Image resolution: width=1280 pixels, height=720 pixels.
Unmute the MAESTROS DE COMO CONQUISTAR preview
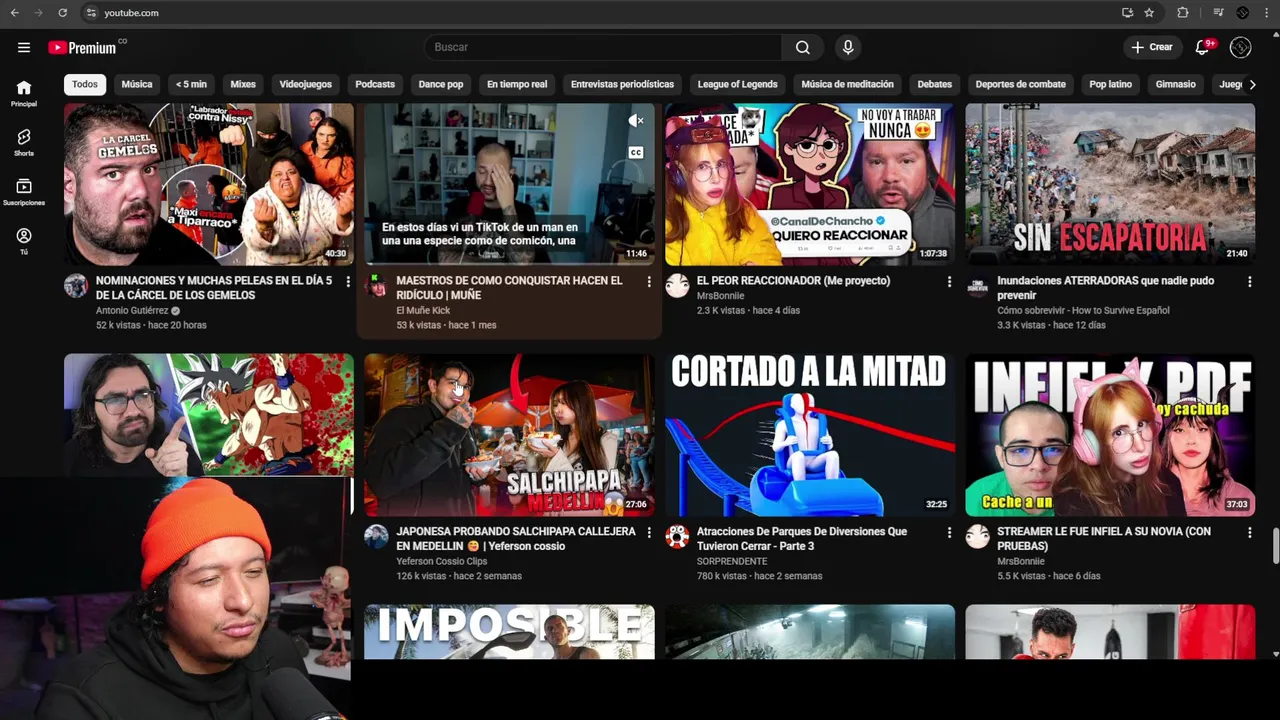click(636, 121)
